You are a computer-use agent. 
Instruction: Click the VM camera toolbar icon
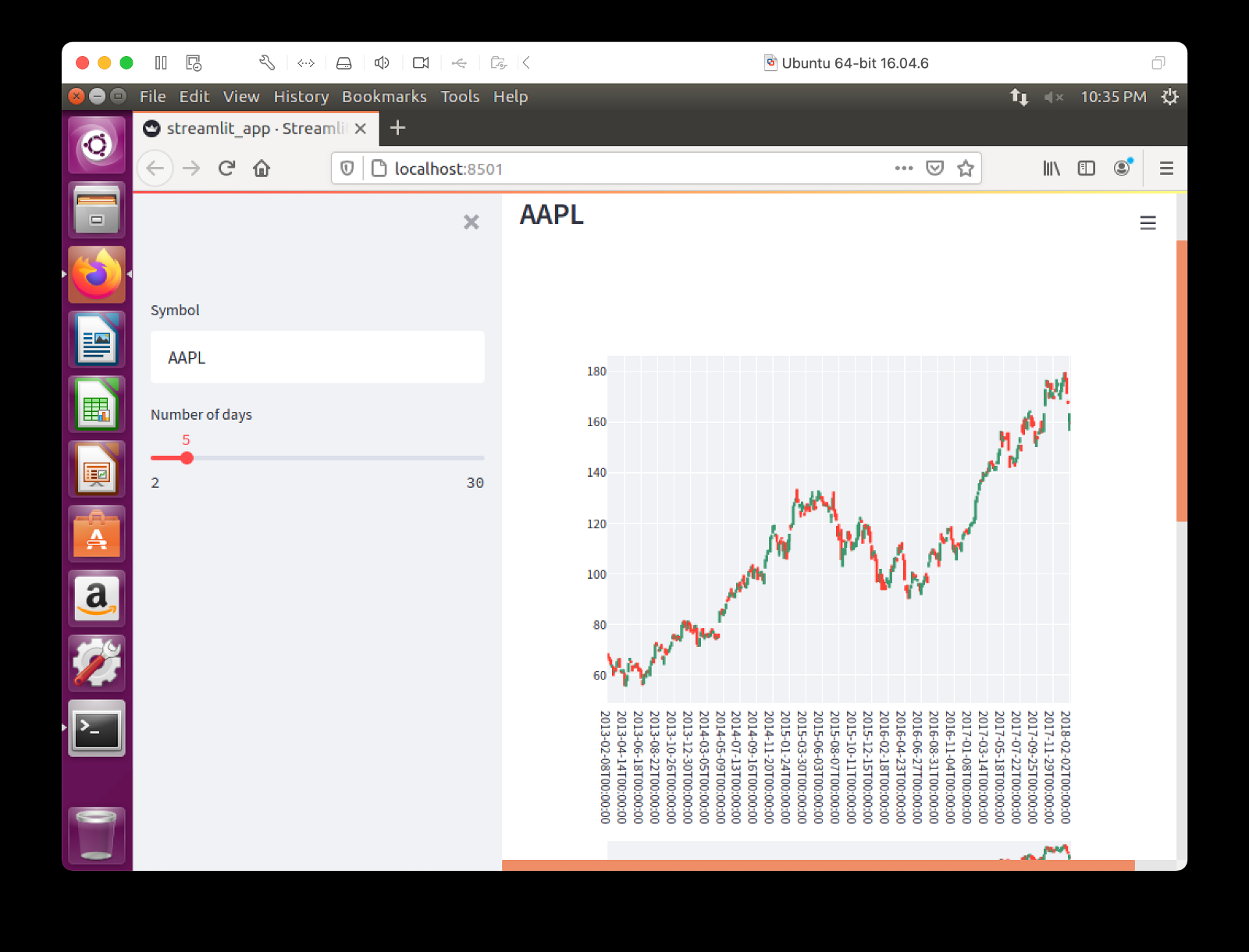[421, 62]
